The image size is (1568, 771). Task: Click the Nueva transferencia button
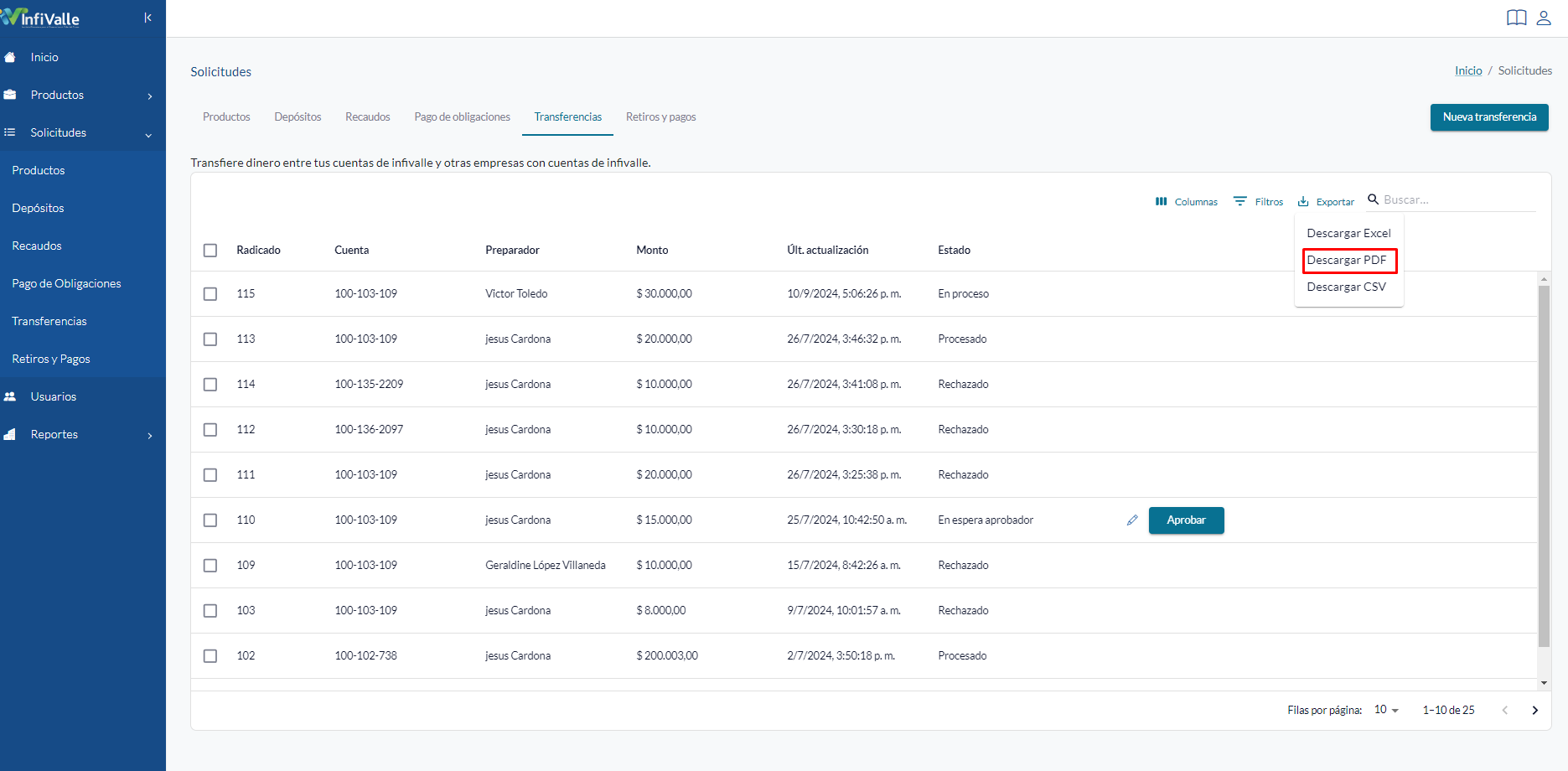1489,117
